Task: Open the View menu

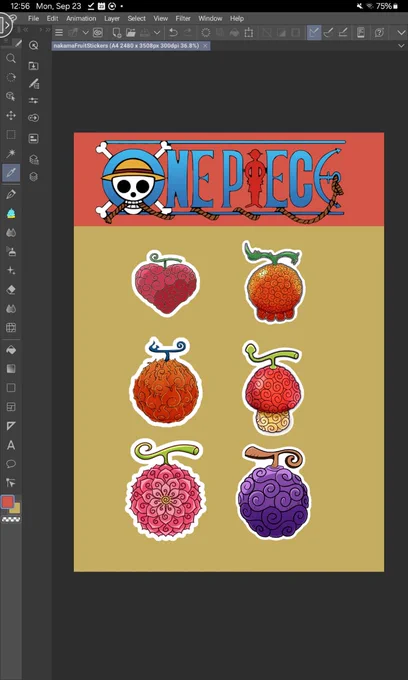Action: 160,19
